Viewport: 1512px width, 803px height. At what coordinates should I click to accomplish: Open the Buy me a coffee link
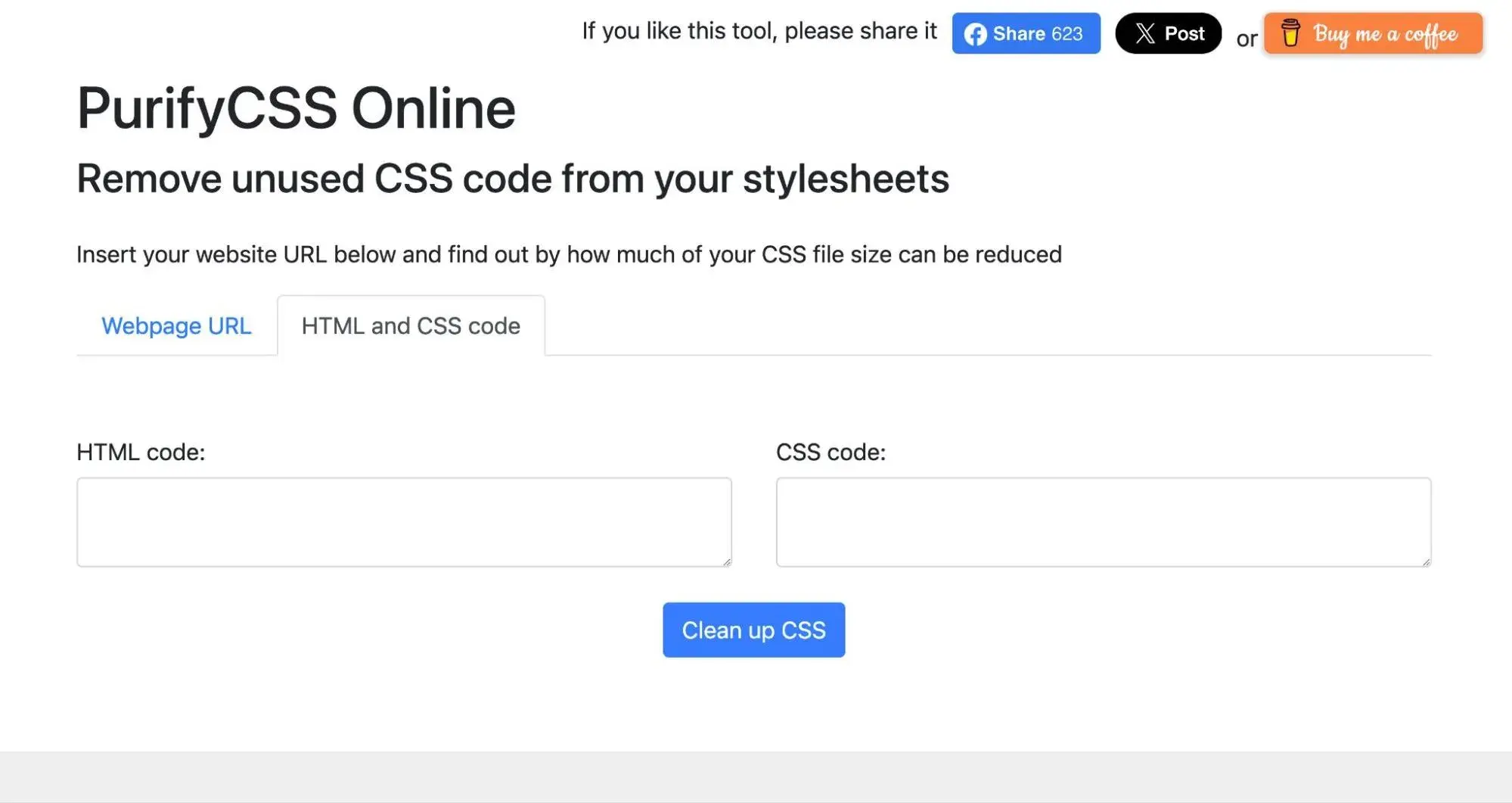point(1373,33)
